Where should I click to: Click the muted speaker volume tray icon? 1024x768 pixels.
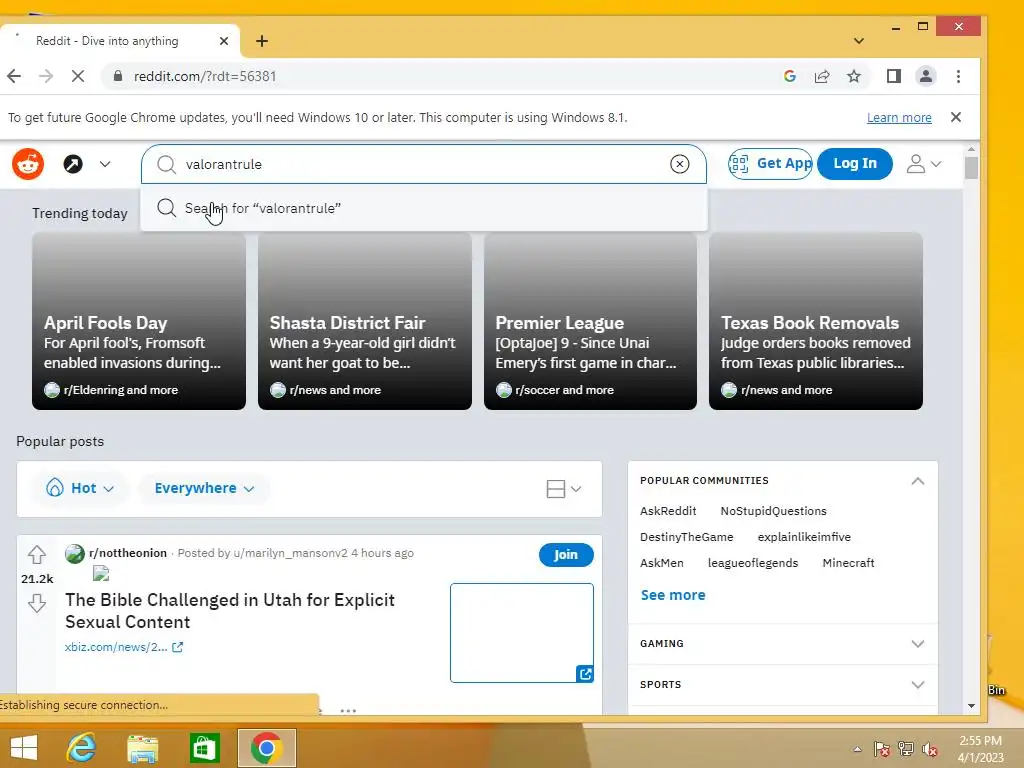(930, 749)
